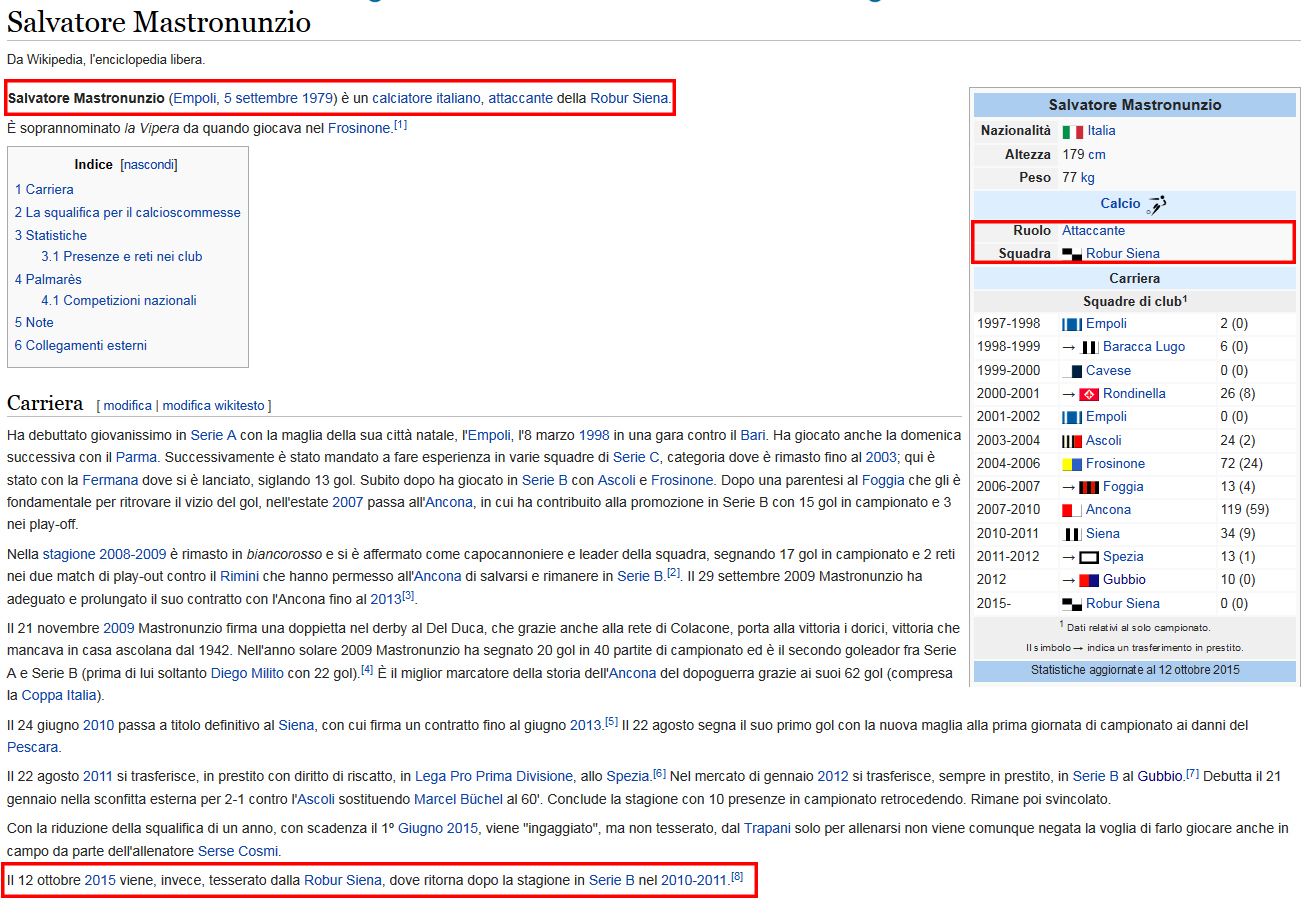Follow the Rimini link
The height and width of the screenshot is (898, 1308).
pyautogui.click(x=239, y=576)
